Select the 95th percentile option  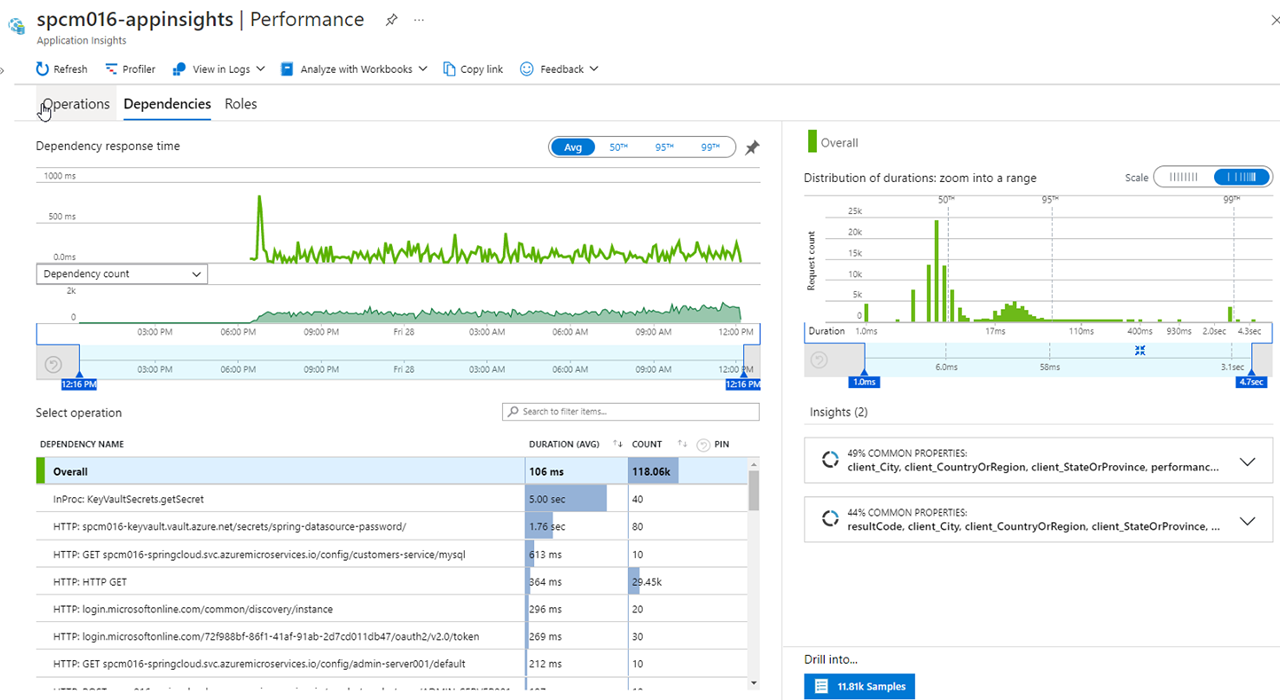[664, 147]
